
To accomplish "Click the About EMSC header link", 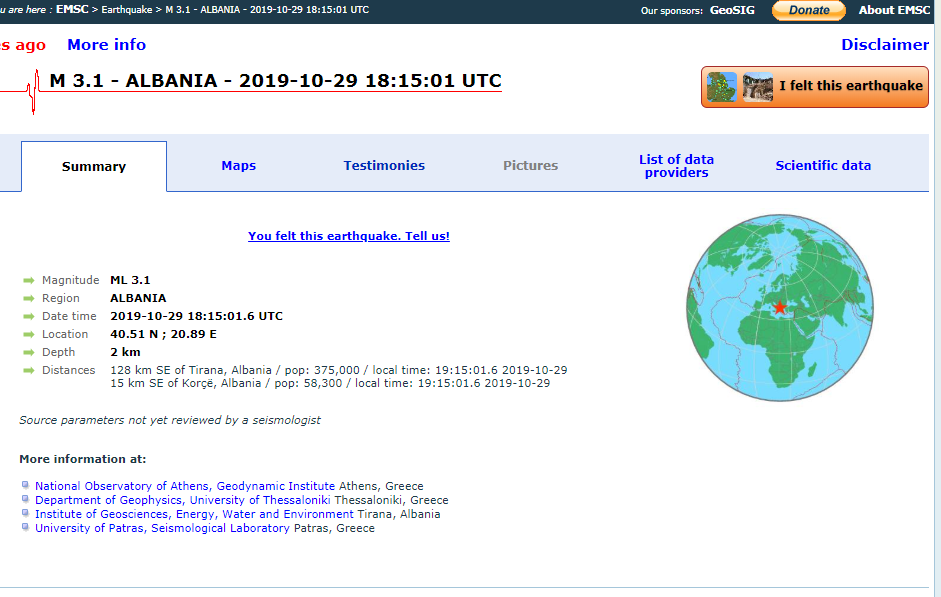I will click(x=894, y=10).
